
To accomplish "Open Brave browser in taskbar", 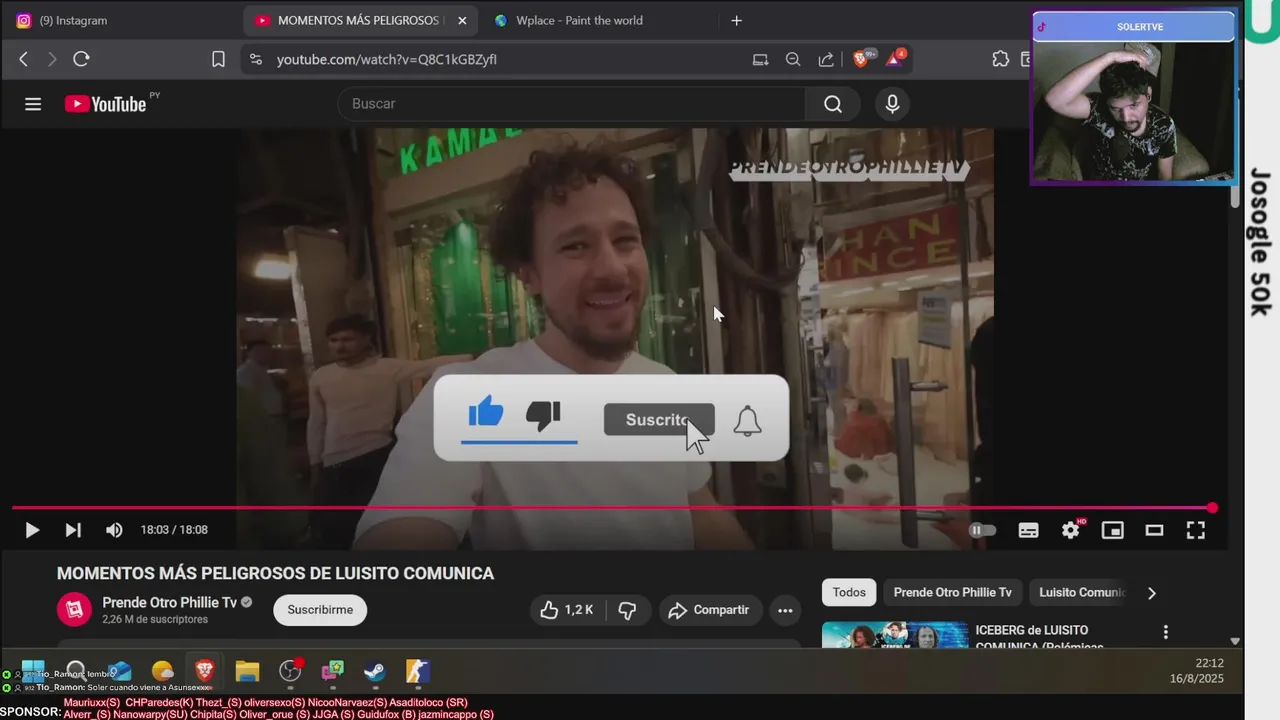I will coord(204,670).
